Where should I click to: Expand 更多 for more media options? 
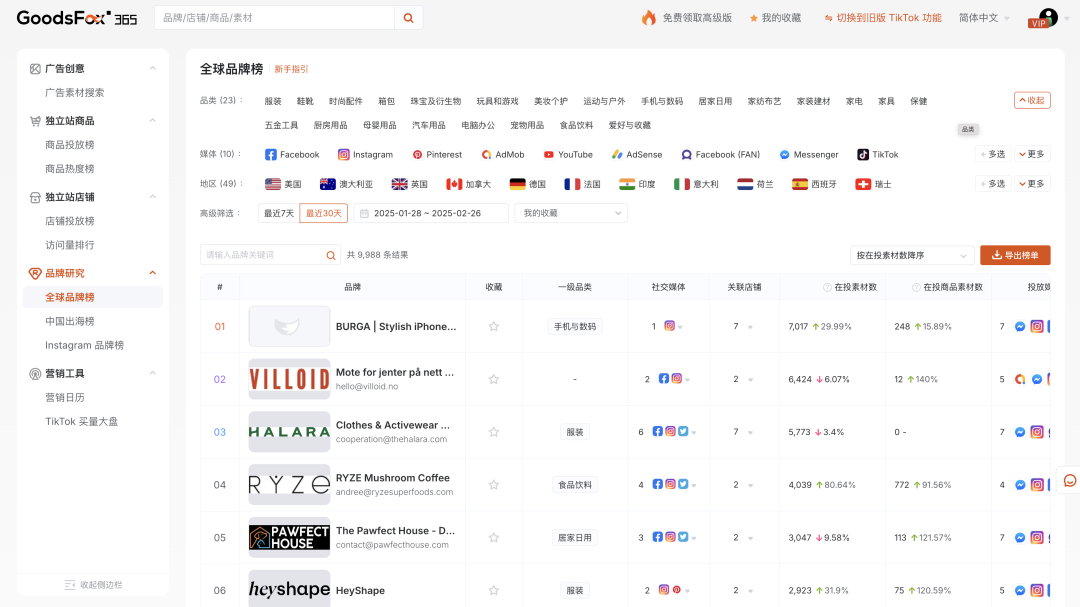click(1032, 154)
